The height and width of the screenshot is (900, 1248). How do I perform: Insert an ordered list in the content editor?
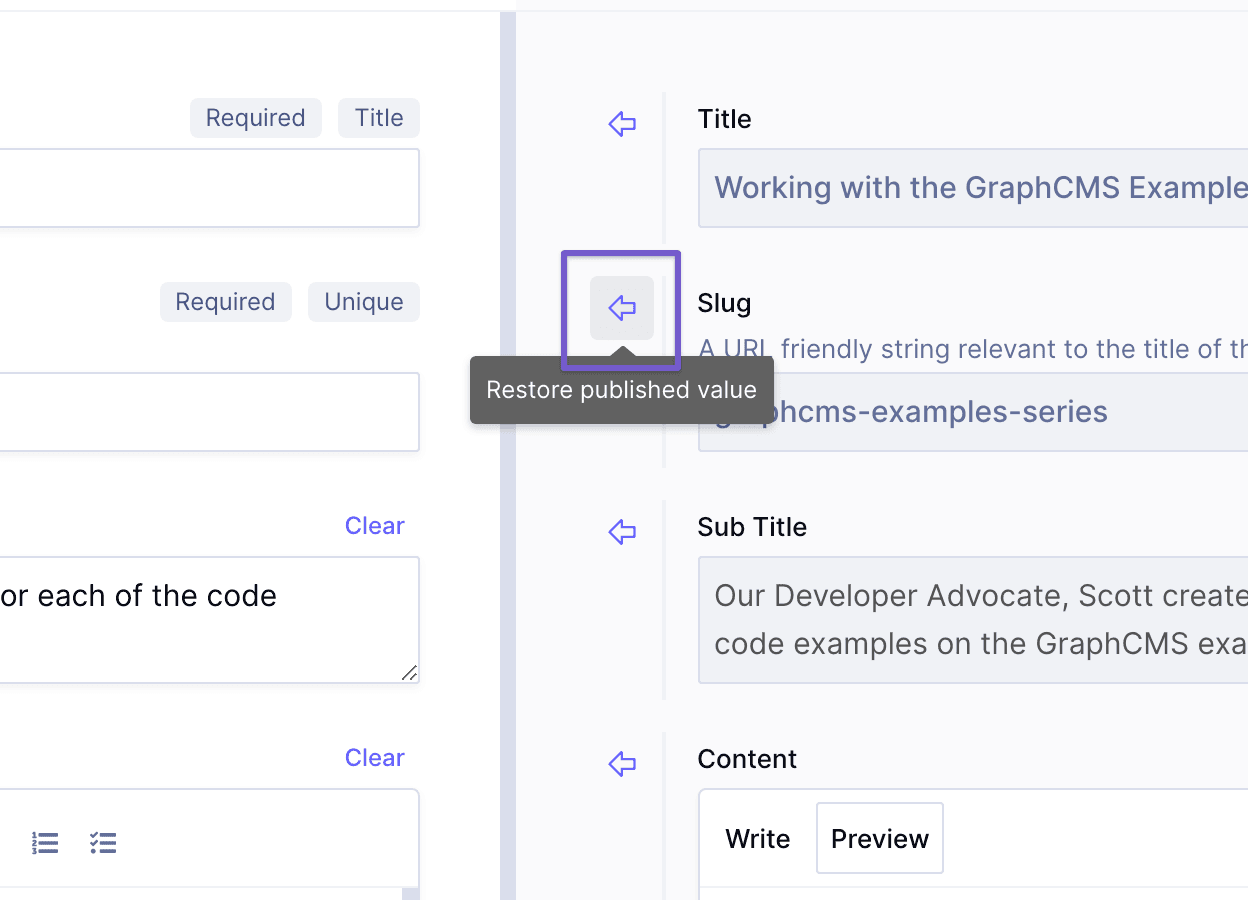[x=44, y=843]
